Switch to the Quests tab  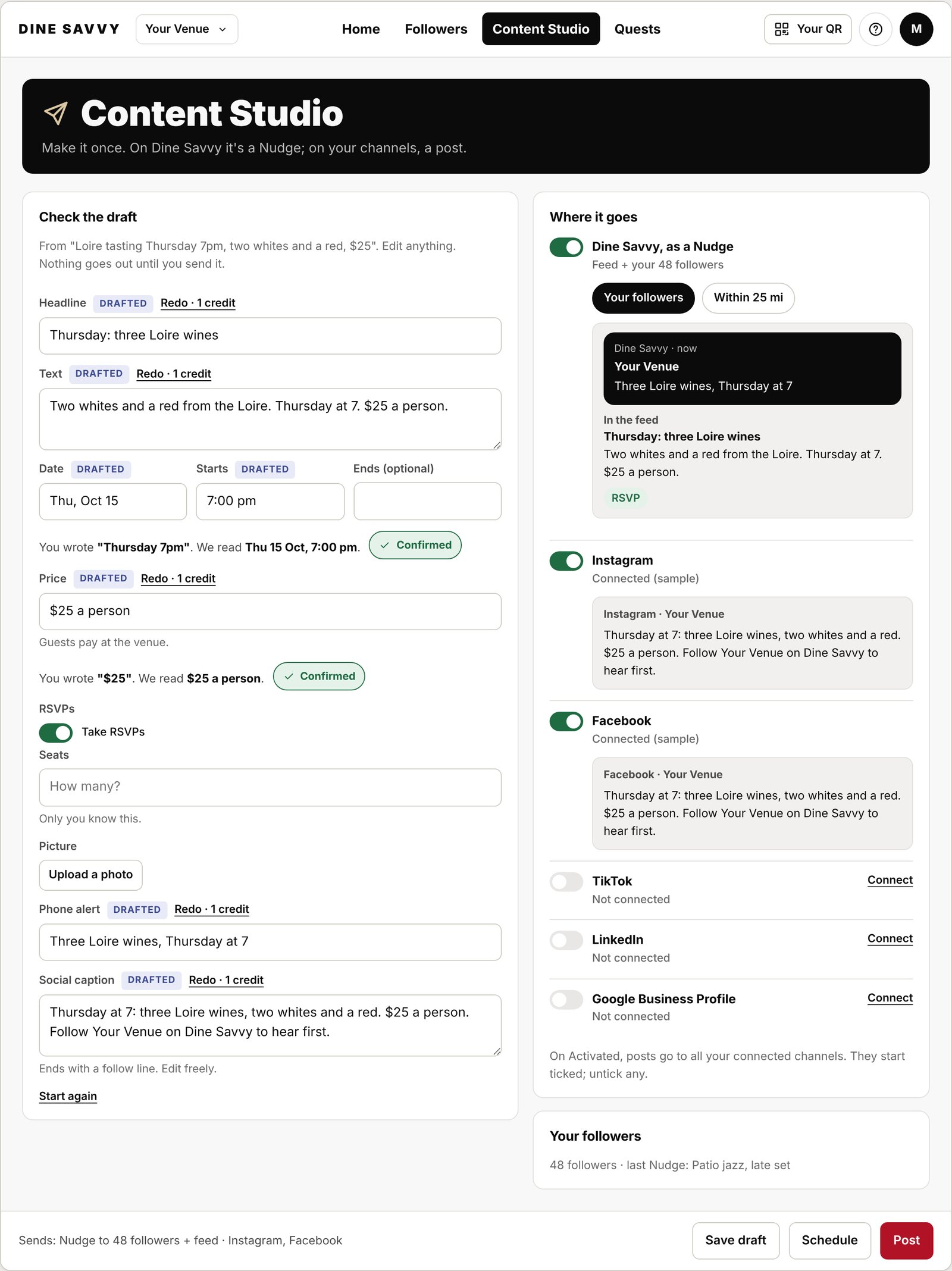point(637,29)
